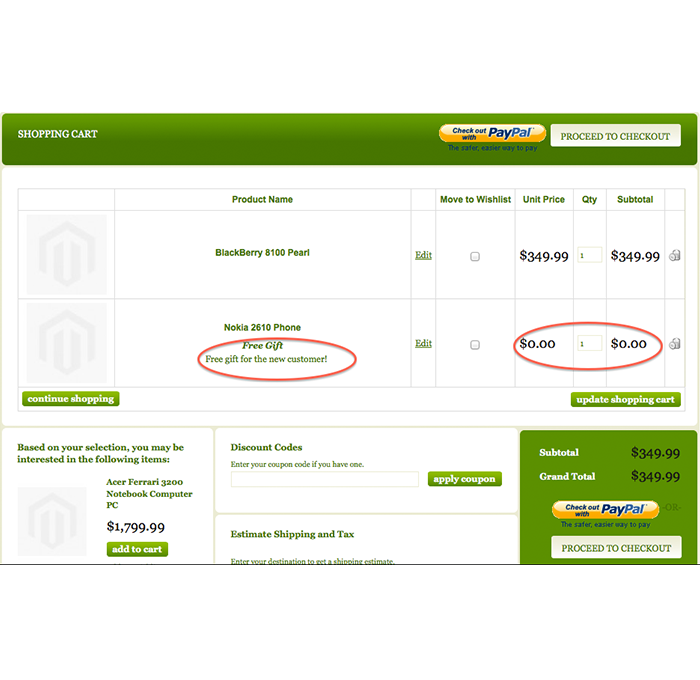Click Proceed to Checkout in totals box
This screenshot has height=680, width=700.
coord(616,548)
